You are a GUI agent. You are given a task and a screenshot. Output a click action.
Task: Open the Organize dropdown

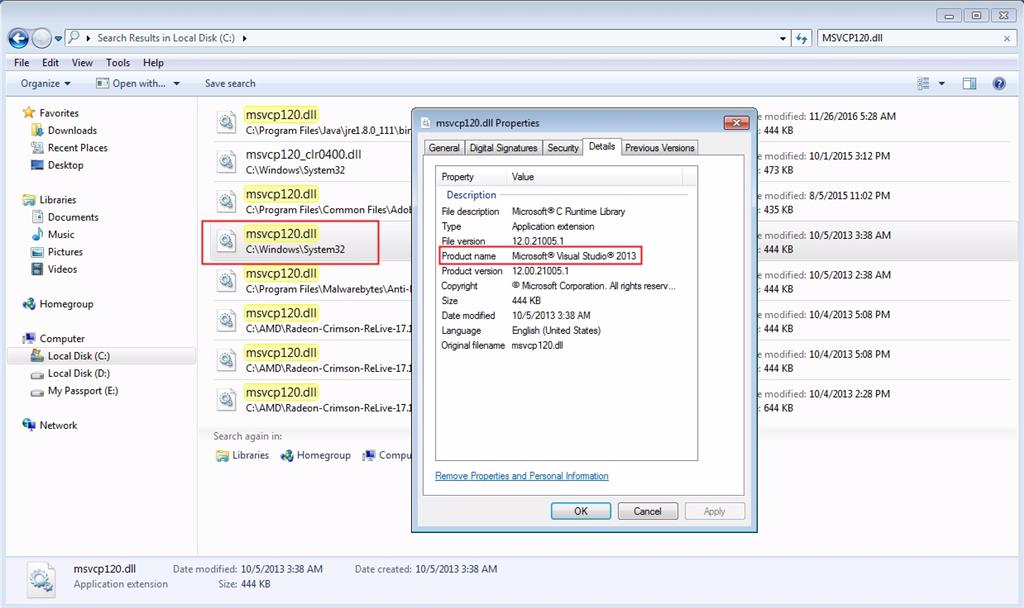coord(45,84)
